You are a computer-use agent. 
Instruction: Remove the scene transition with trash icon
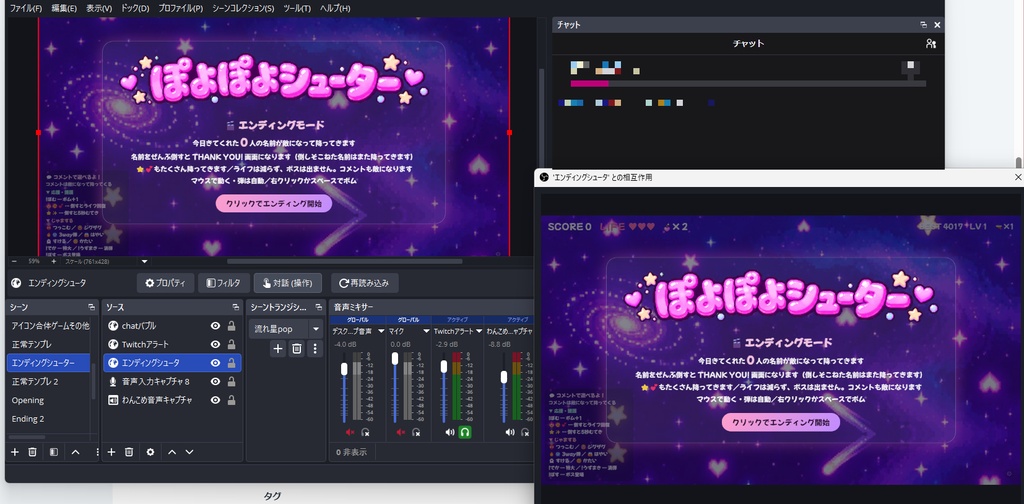point(296,349)
